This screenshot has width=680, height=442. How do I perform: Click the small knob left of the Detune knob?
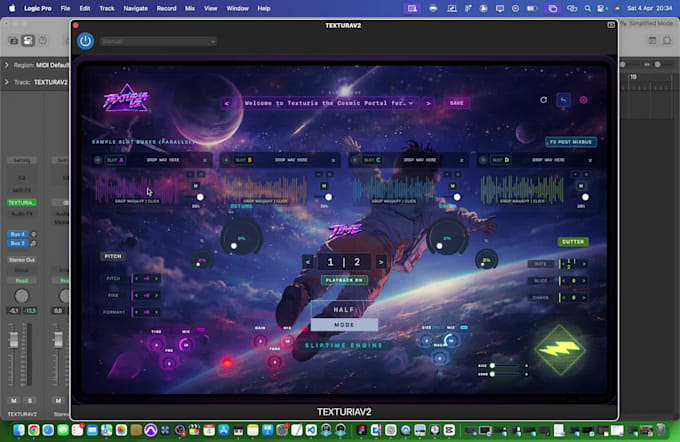click(202, 260)
